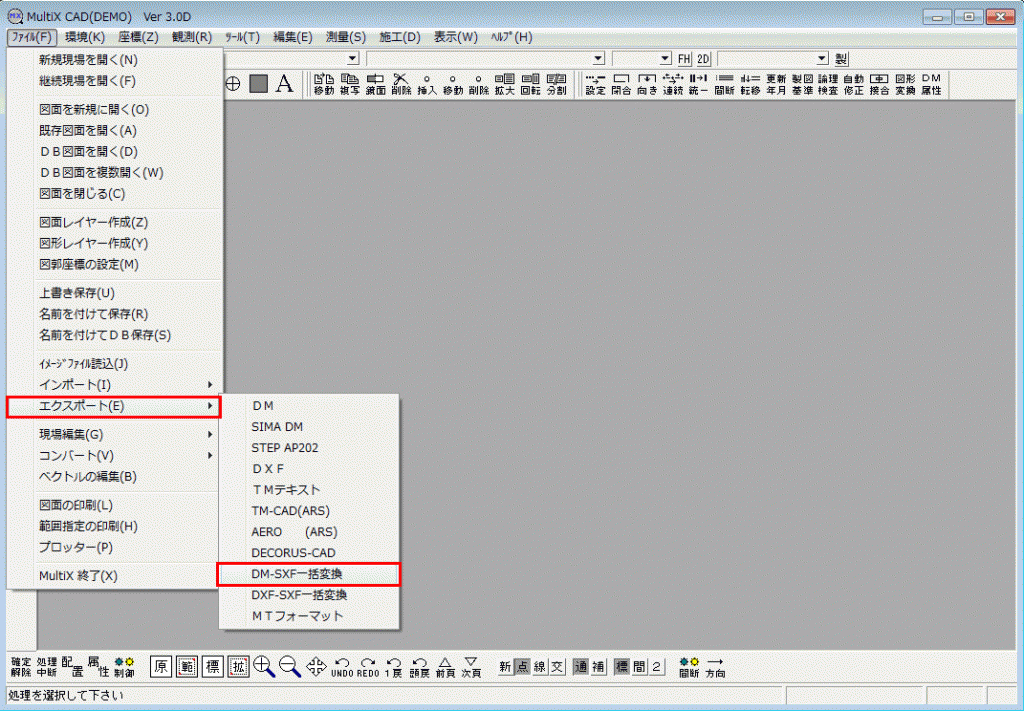Select the 鏡面 (mirror) tool
Viewport: 1024px width, 711px height.
373,85
